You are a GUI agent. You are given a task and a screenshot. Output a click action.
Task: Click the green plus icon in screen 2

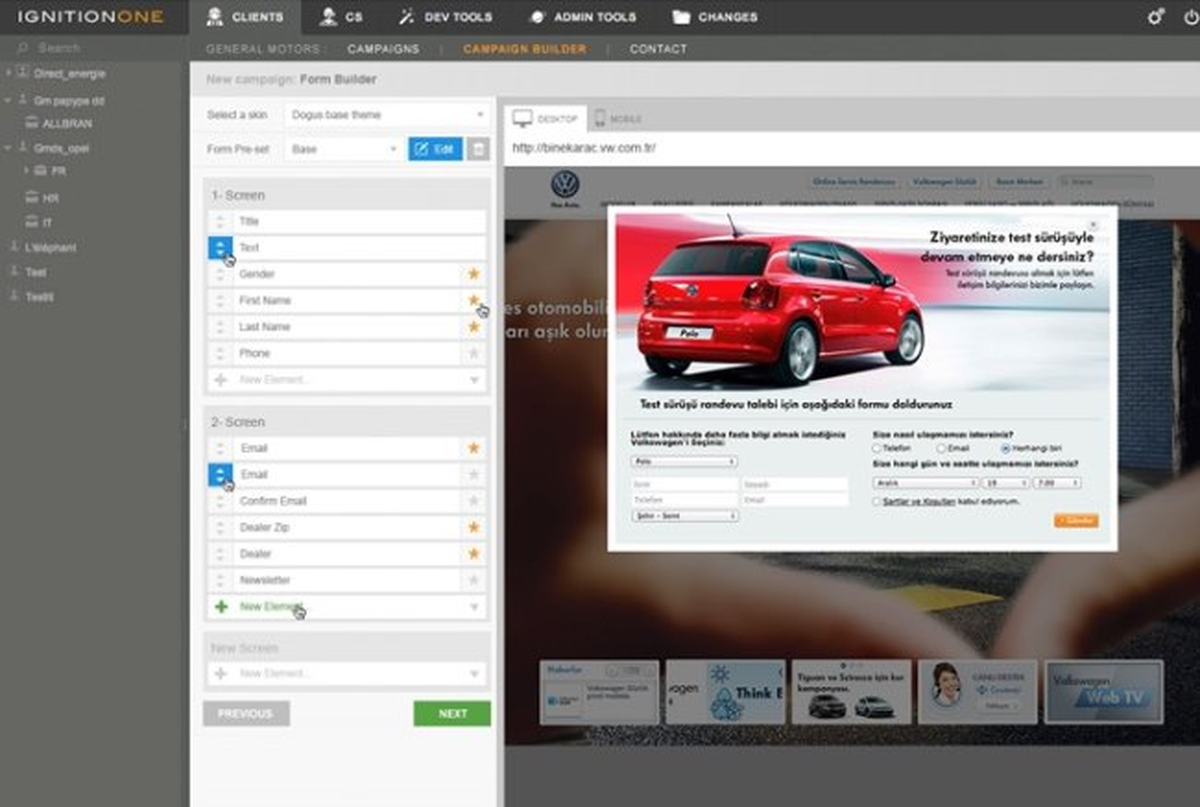tap(220, 607)
